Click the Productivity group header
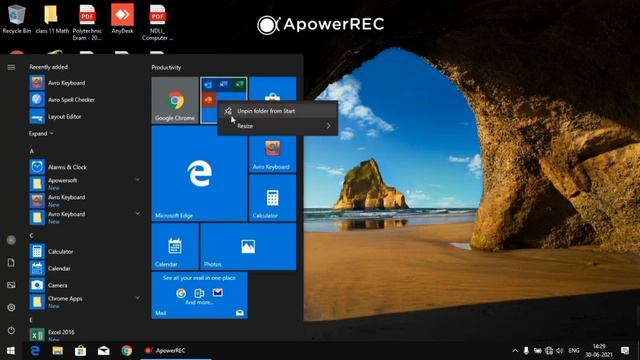The height and width of the screenshot is (360, 640). coord(166,67)
